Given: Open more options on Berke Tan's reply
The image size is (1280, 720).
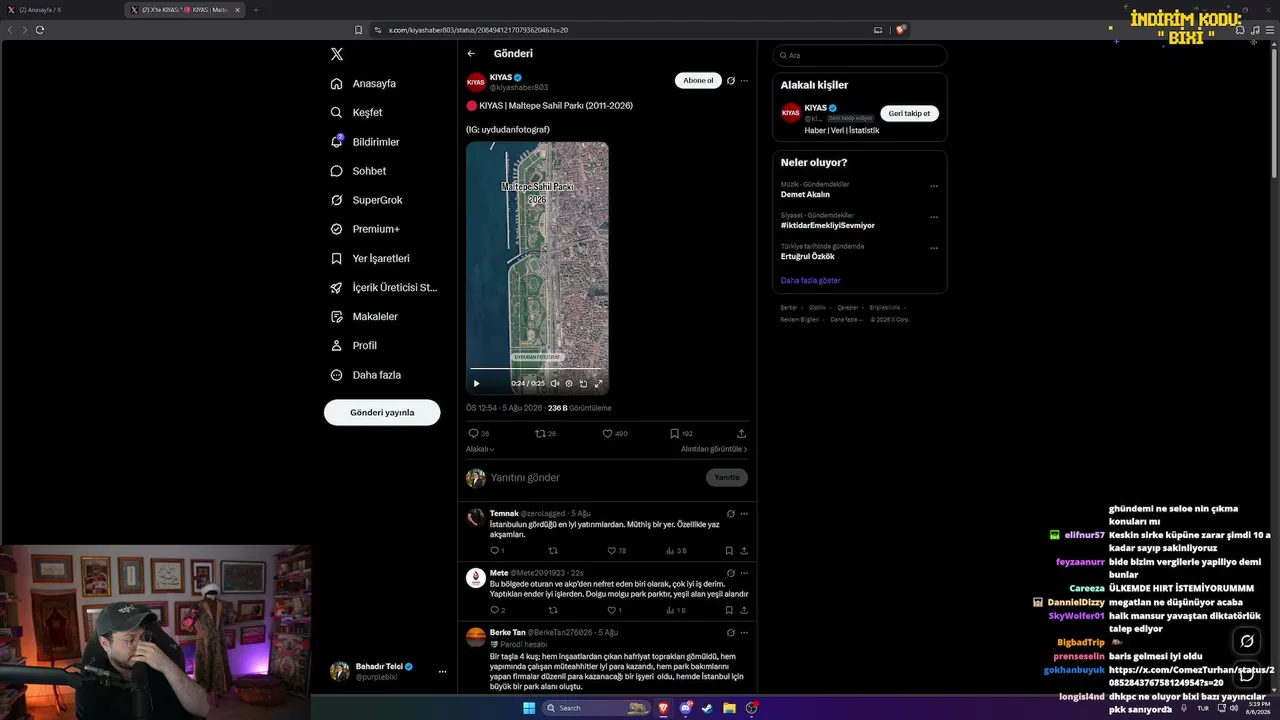Looking at the screenshot, I should pos(744,632).
